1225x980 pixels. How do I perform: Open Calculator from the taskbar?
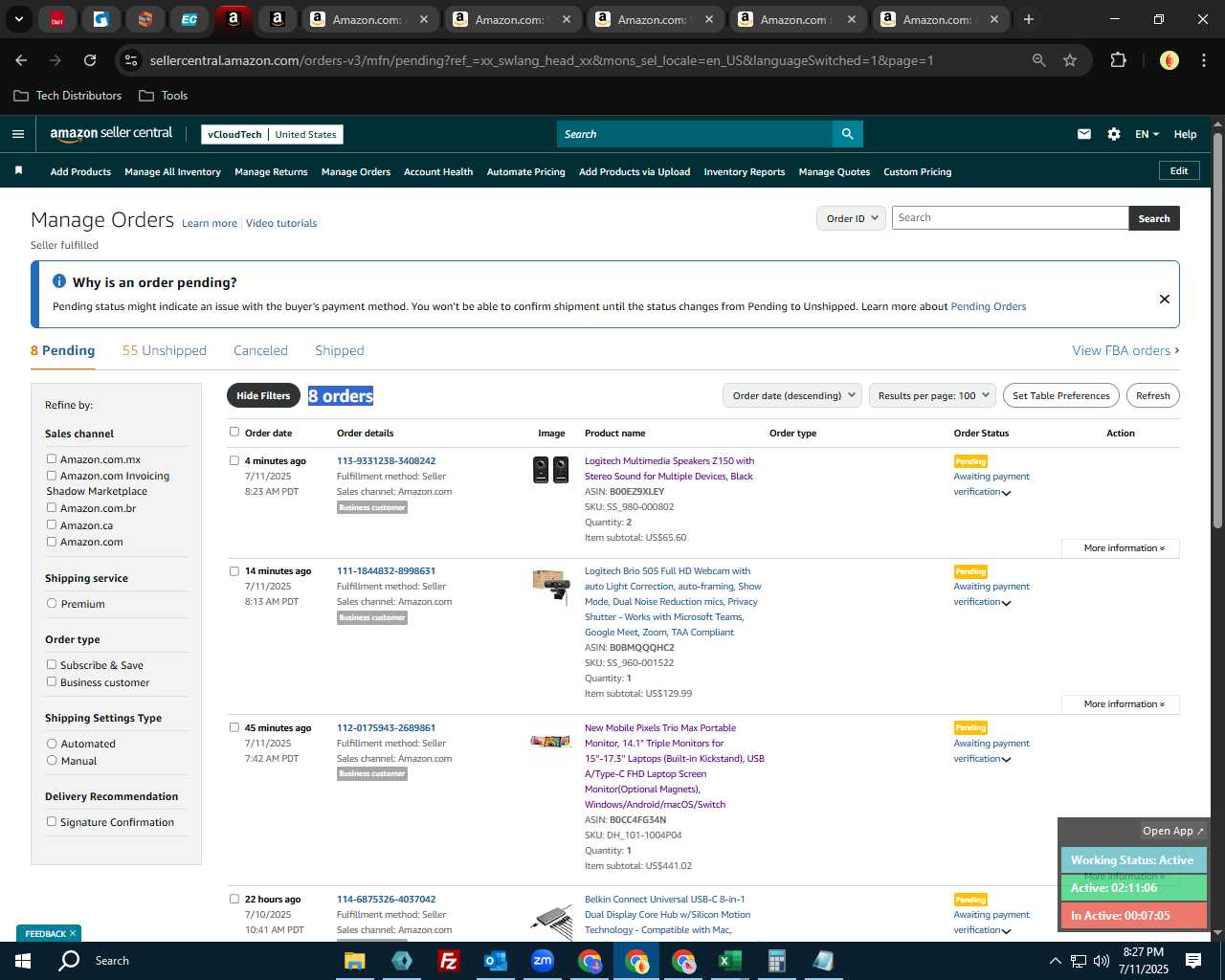(x=776, y=961)
